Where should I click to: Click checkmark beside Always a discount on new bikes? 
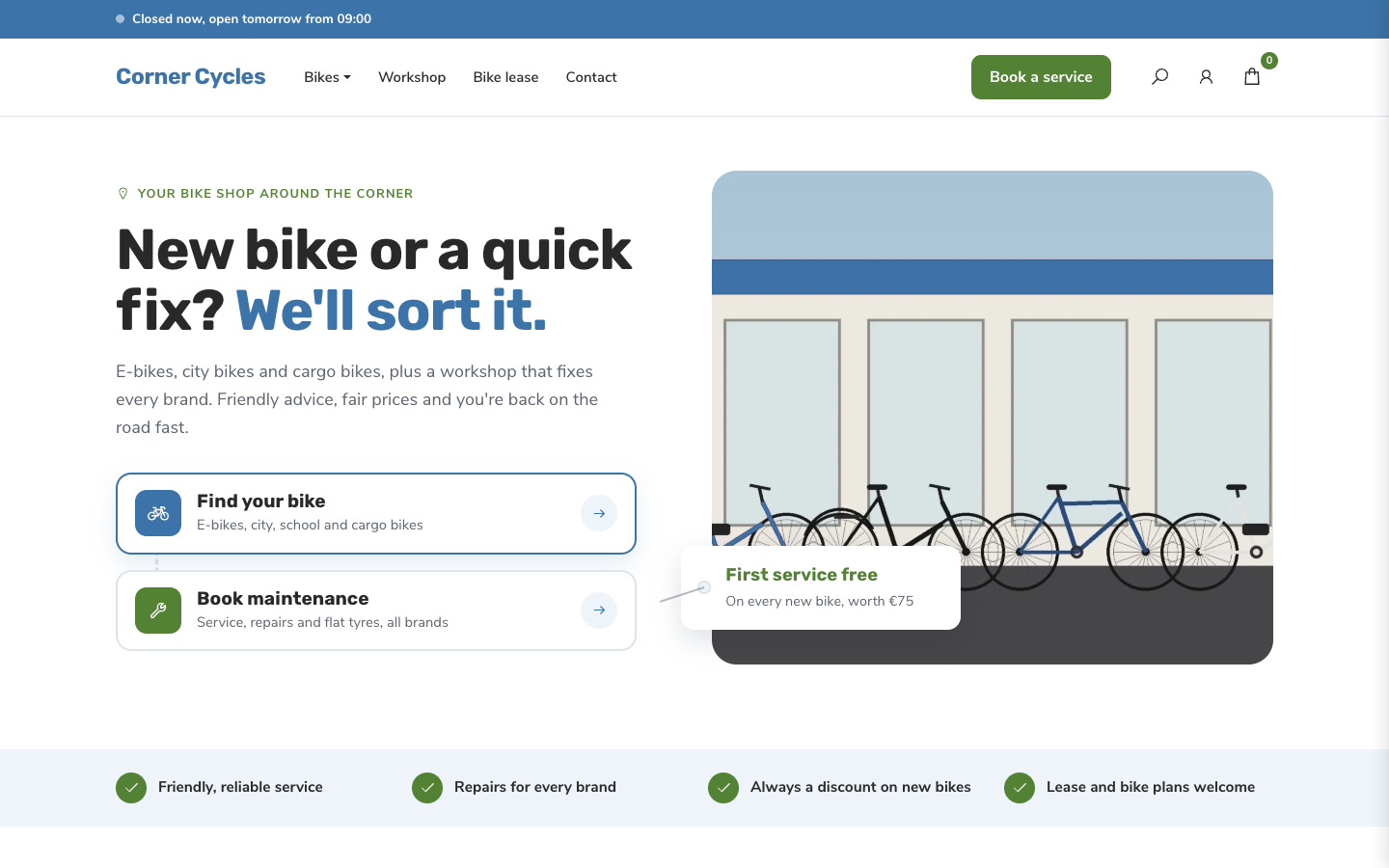[x=723, y=788]
